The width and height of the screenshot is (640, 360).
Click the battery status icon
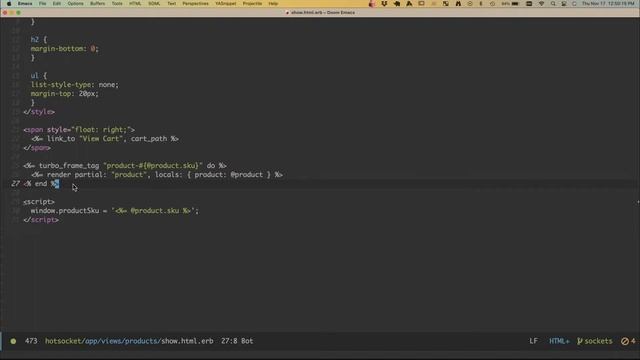point(515,4)
